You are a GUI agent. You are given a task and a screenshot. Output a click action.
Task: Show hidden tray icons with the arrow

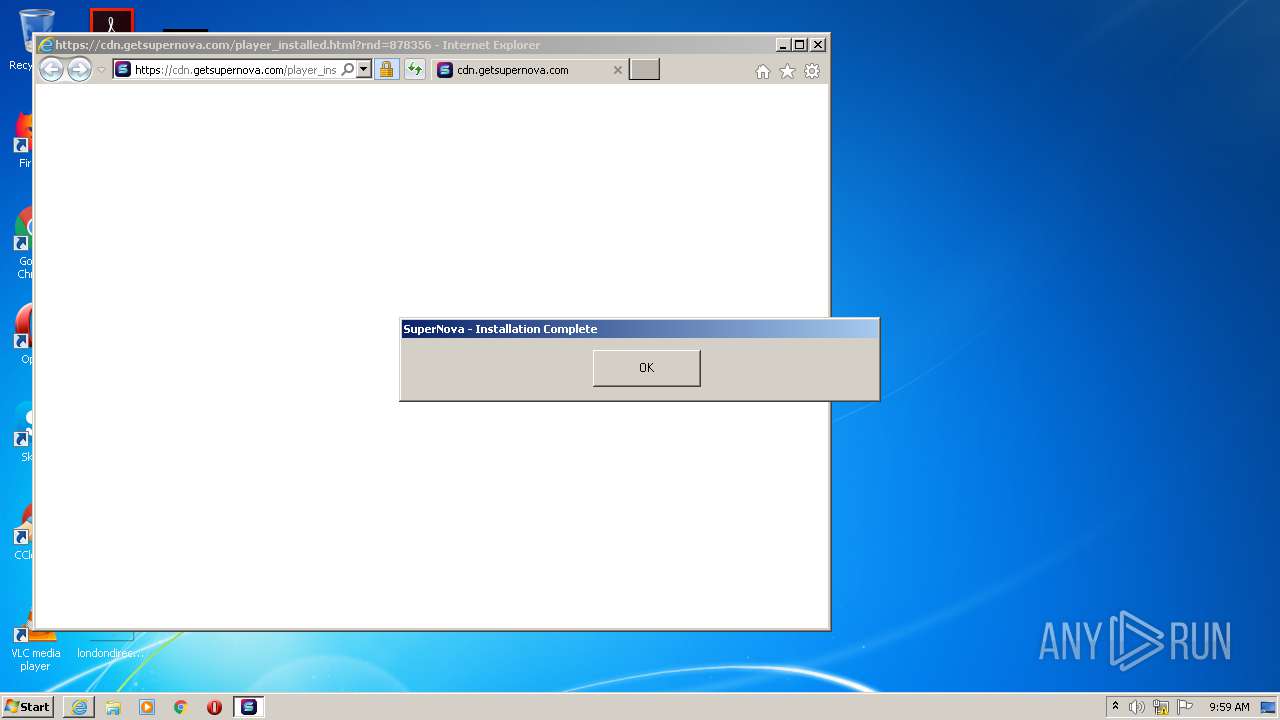pyautogui.click(x=1115, y=706)
